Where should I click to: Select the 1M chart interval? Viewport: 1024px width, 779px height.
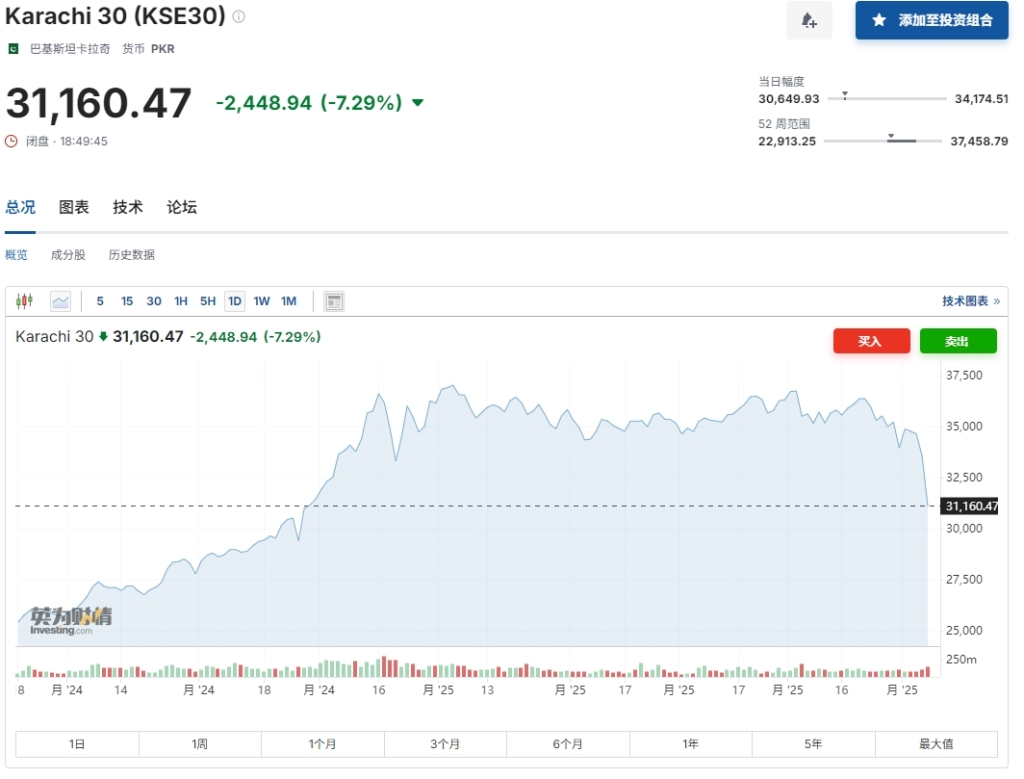click(289, 301)
